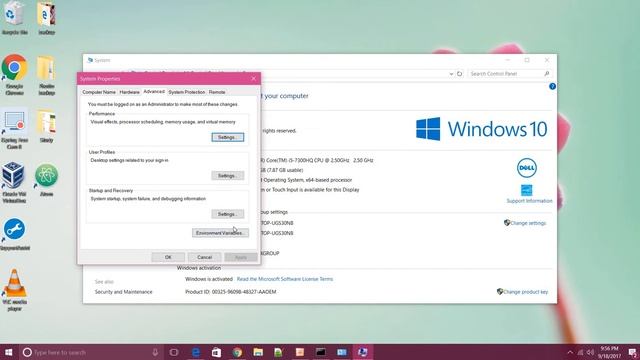640x360 pixels.
Task: Open the Atom editor desktop icon
Action: pyautogui.click(x=47, y=180)
